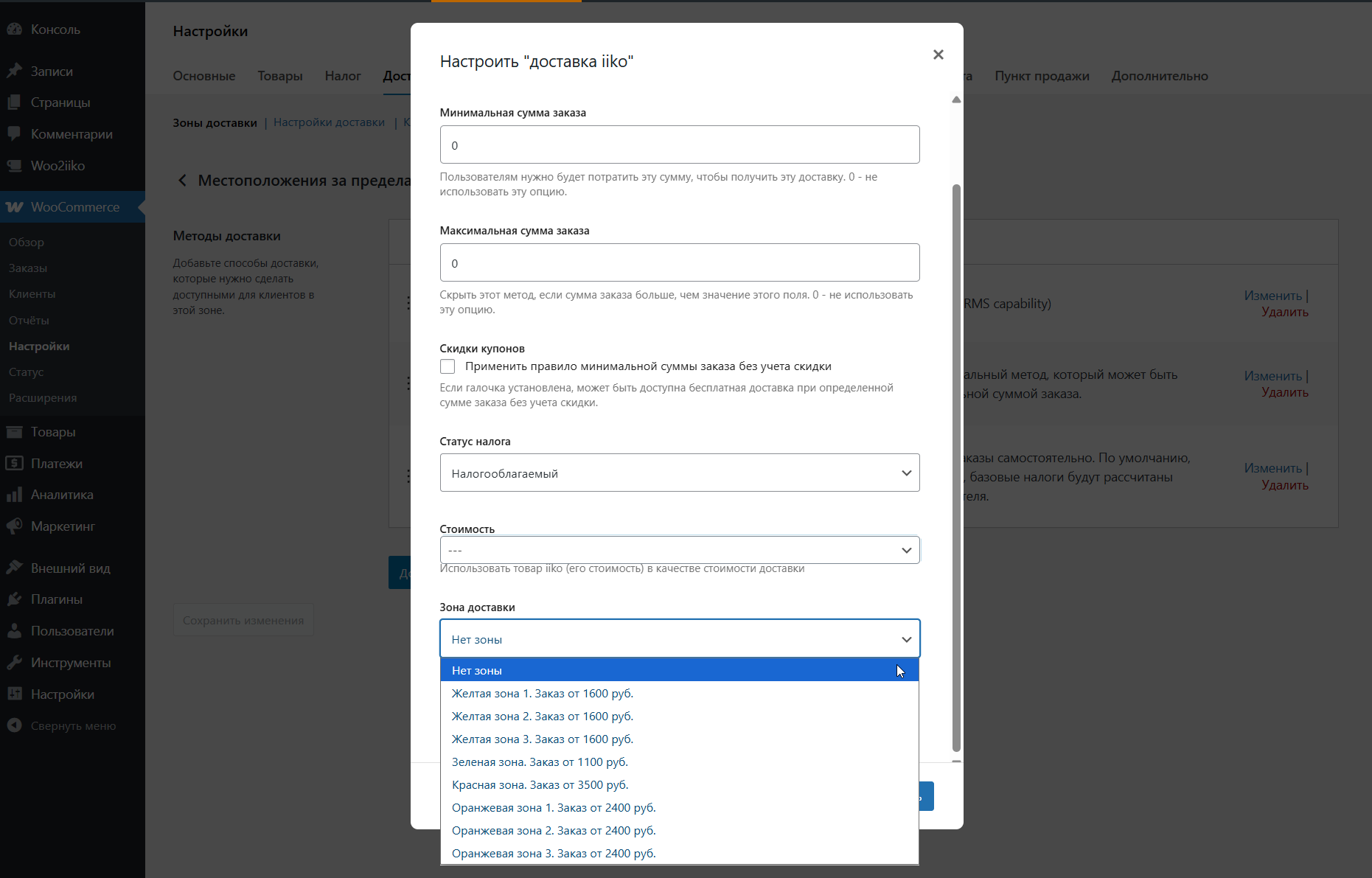
Task: Open Зоны доставки subsection
Action: (215, 122)
